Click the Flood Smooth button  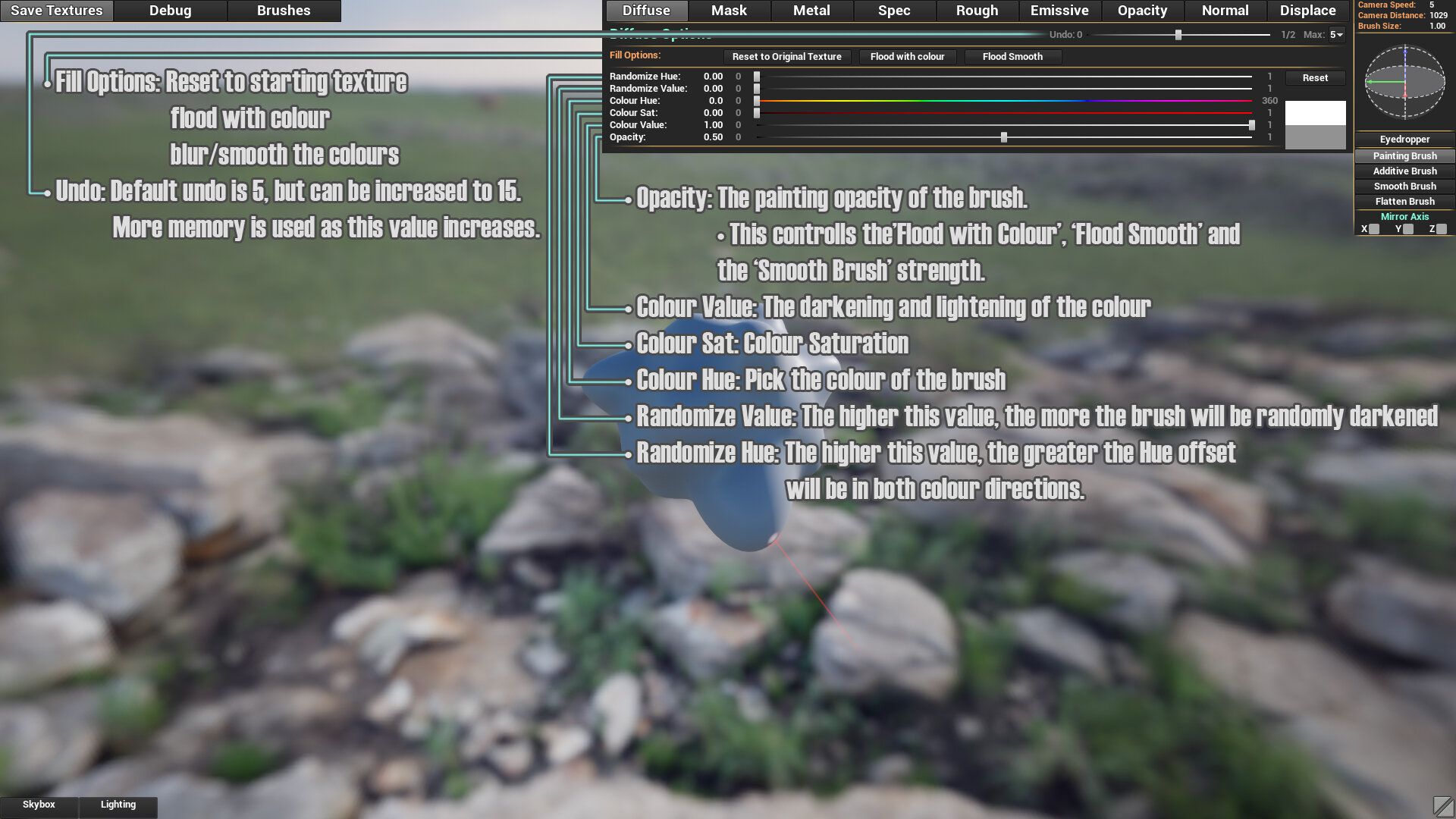pyautogui.click(x=1012, y=56)
